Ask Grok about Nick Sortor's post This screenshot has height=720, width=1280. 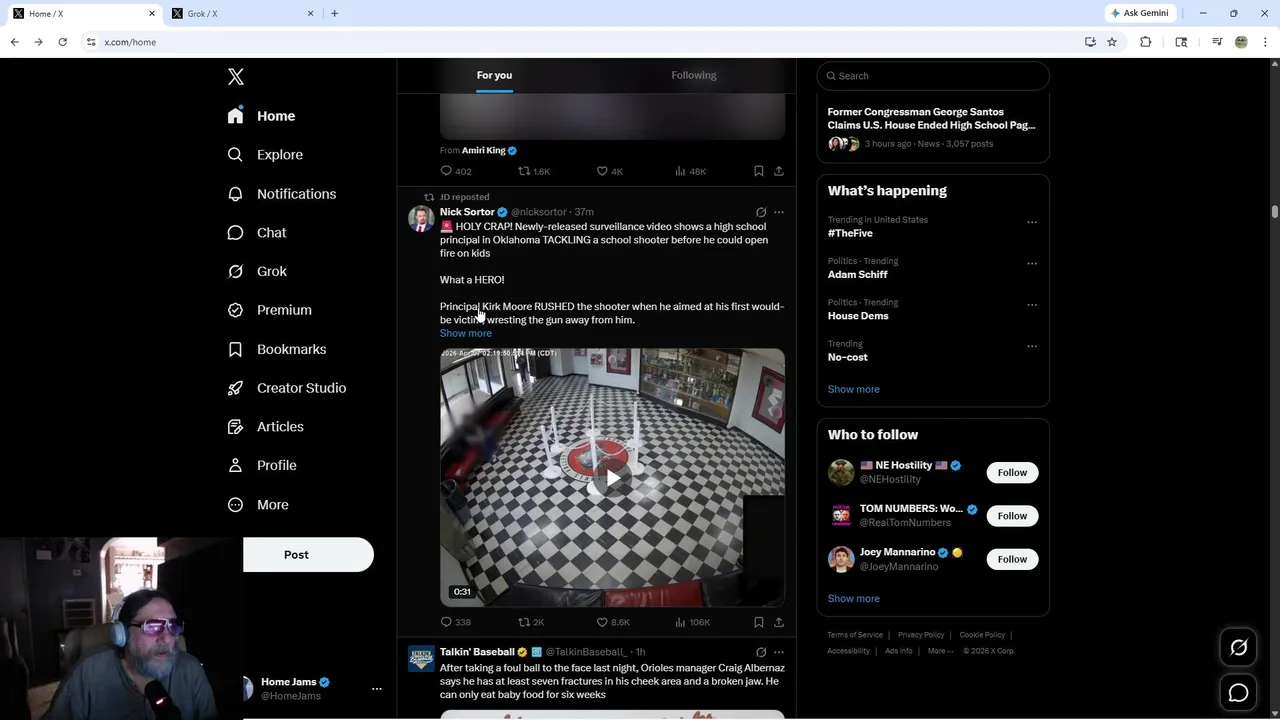pos(761,212)
